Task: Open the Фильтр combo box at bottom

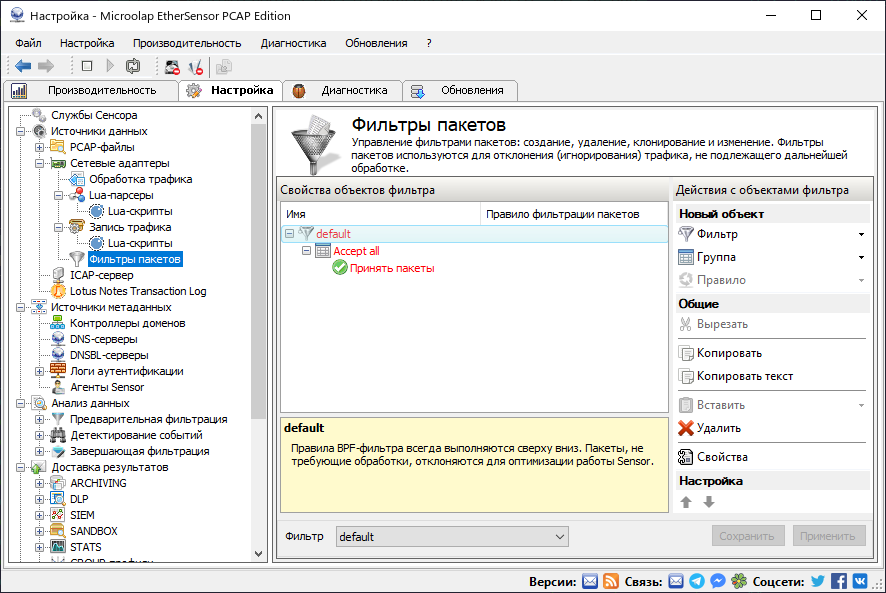Action: [451, 536]
